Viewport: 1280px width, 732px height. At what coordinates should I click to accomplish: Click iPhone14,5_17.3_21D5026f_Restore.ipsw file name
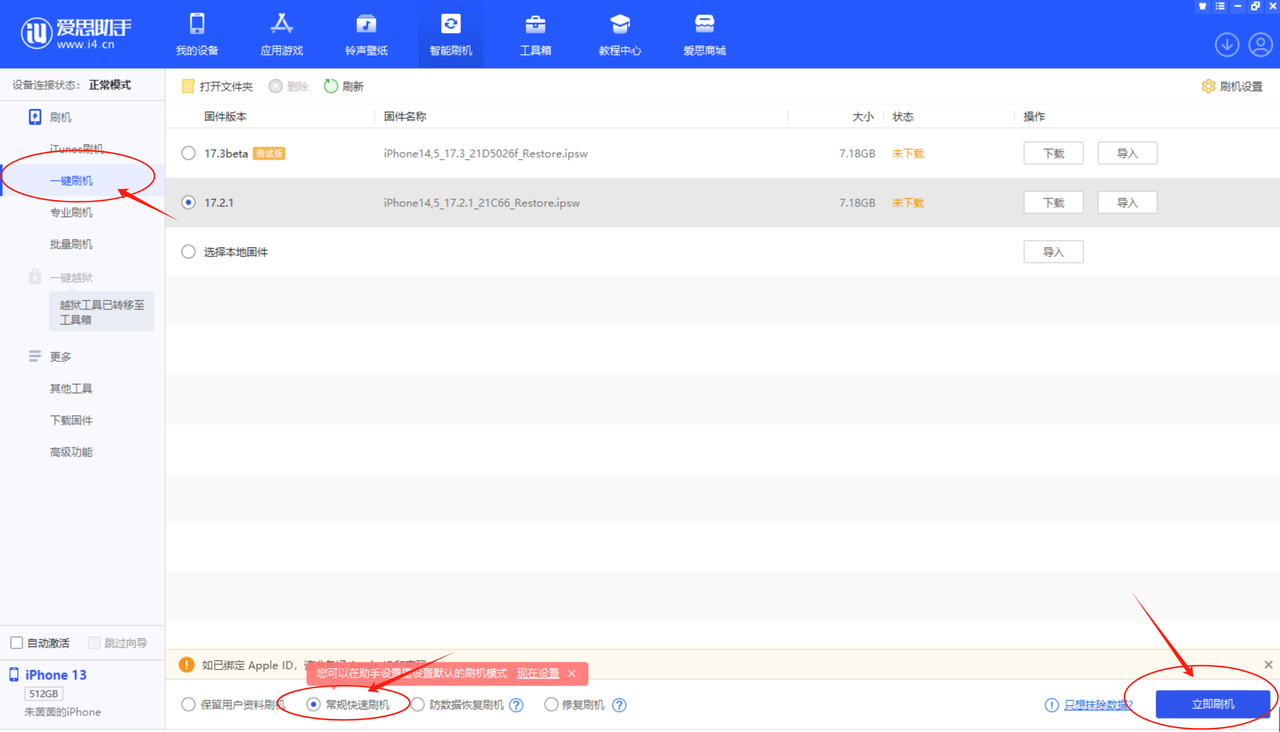pos(485,154)
